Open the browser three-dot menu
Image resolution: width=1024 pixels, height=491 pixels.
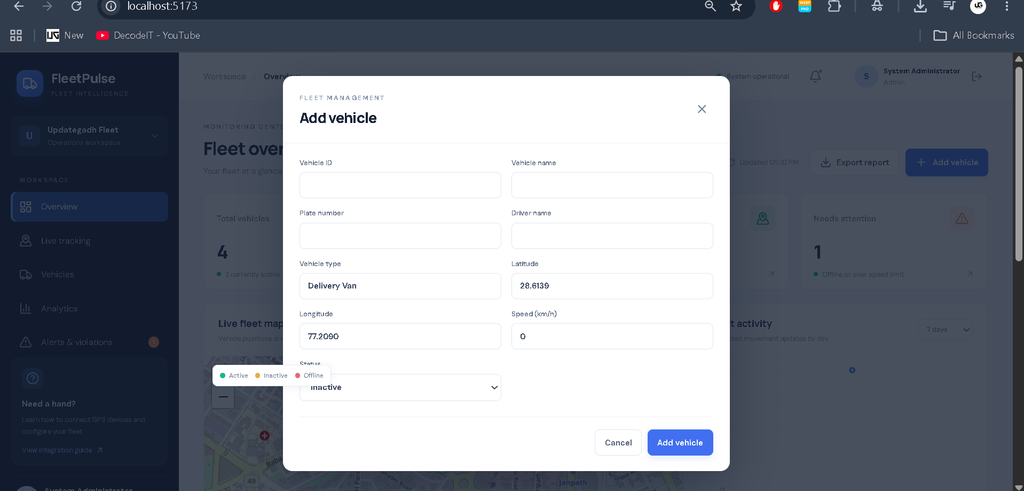1006,6
